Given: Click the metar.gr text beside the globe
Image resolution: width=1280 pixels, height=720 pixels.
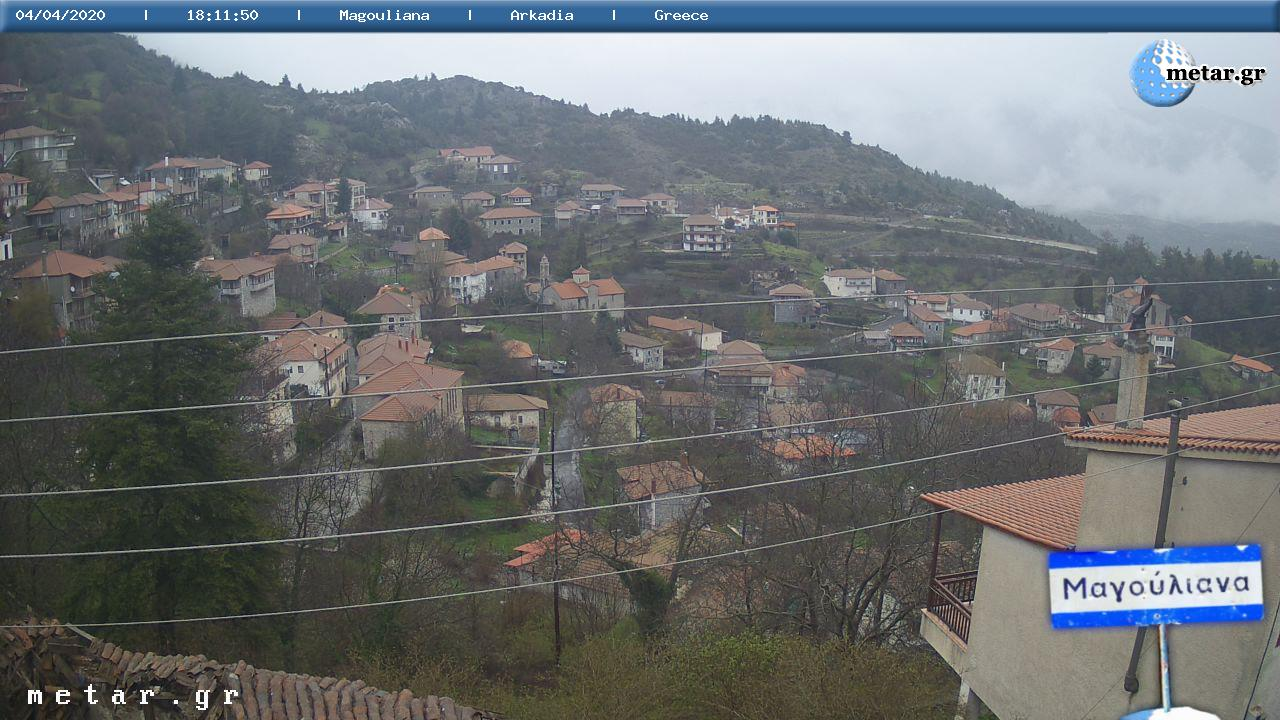Looking at the screenshot, I should click(x=1216, y=74).
